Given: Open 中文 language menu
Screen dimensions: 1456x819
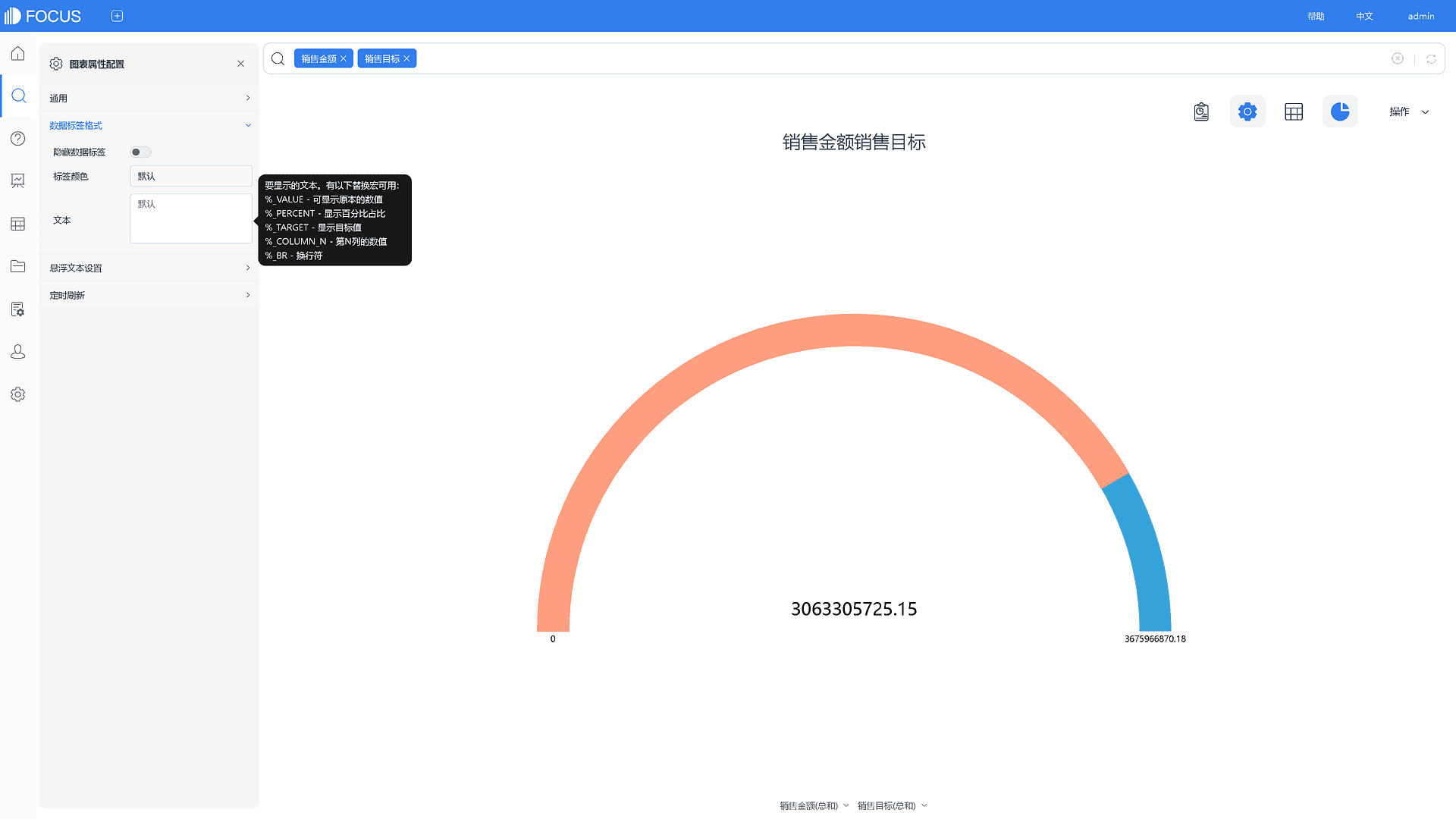Looking at the screenshot, I should pyautogui.click(x=1364, y=16).
